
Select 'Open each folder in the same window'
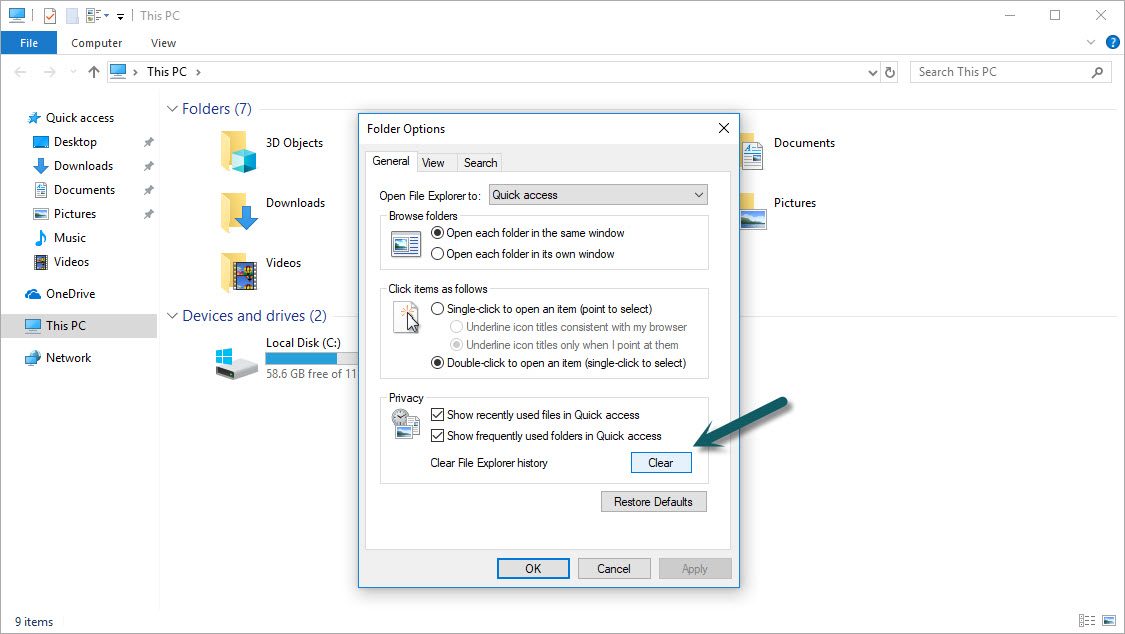527,233
